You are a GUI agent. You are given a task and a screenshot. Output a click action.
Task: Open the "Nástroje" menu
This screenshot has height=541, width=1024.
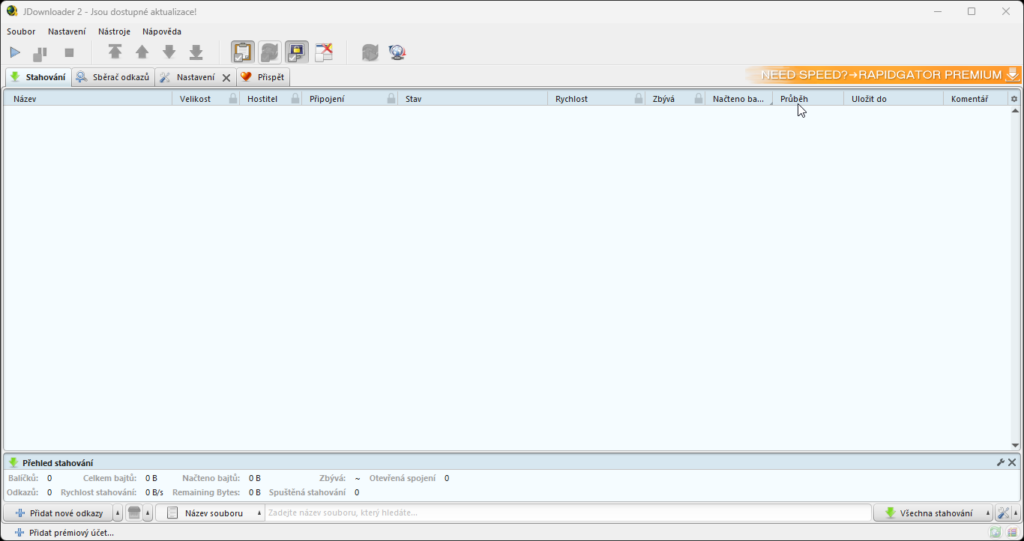114,31
